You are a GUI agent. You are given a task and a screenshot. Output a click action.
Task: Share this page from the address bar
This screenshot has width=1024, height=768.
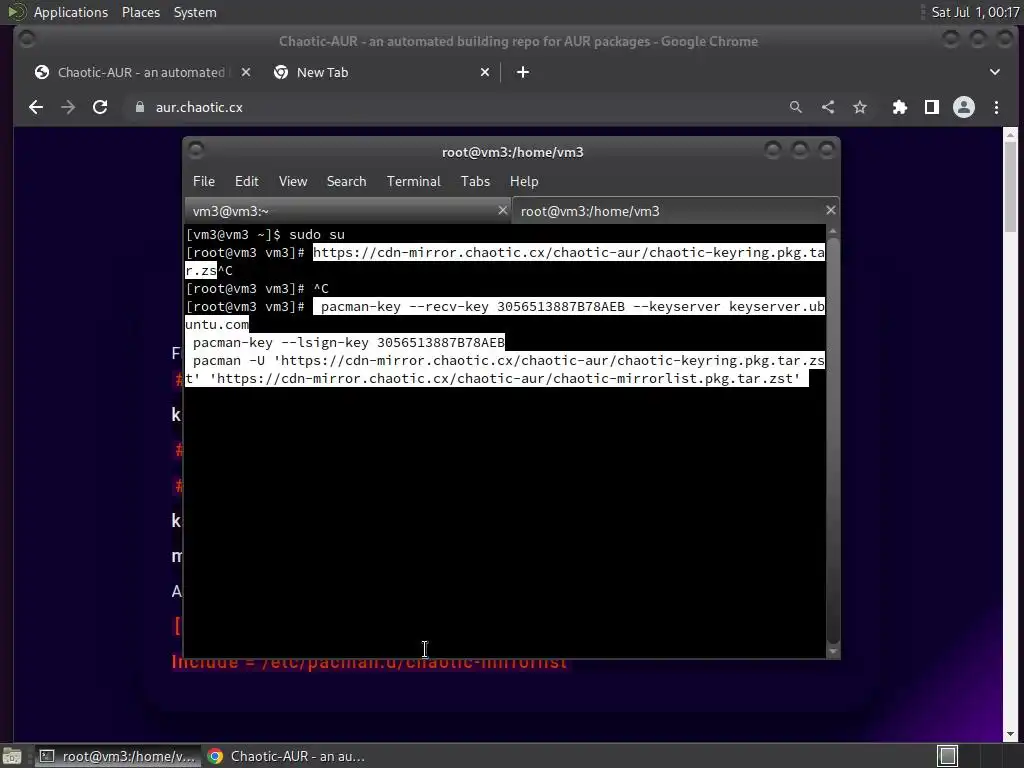828,107
